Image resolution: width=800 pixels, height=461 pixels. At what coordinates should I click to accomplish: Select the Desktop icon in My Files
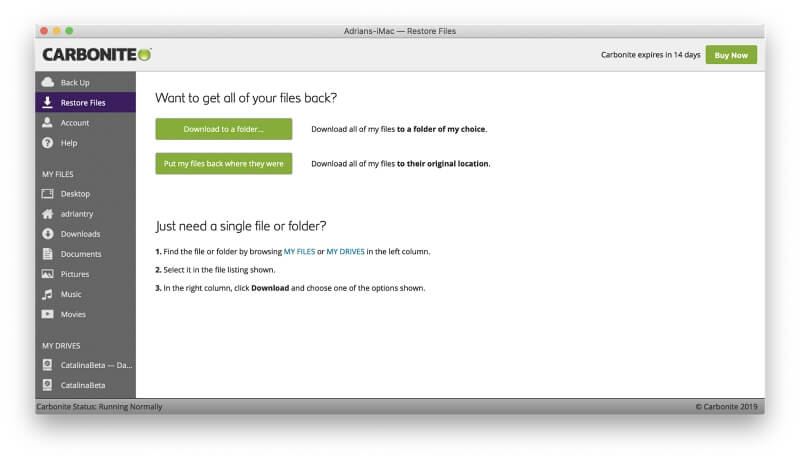(47, 194)
